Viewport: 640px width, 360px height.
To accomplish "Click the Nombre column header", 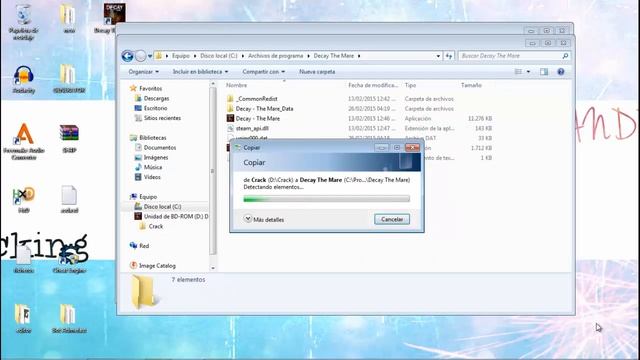I will (237, 85).
